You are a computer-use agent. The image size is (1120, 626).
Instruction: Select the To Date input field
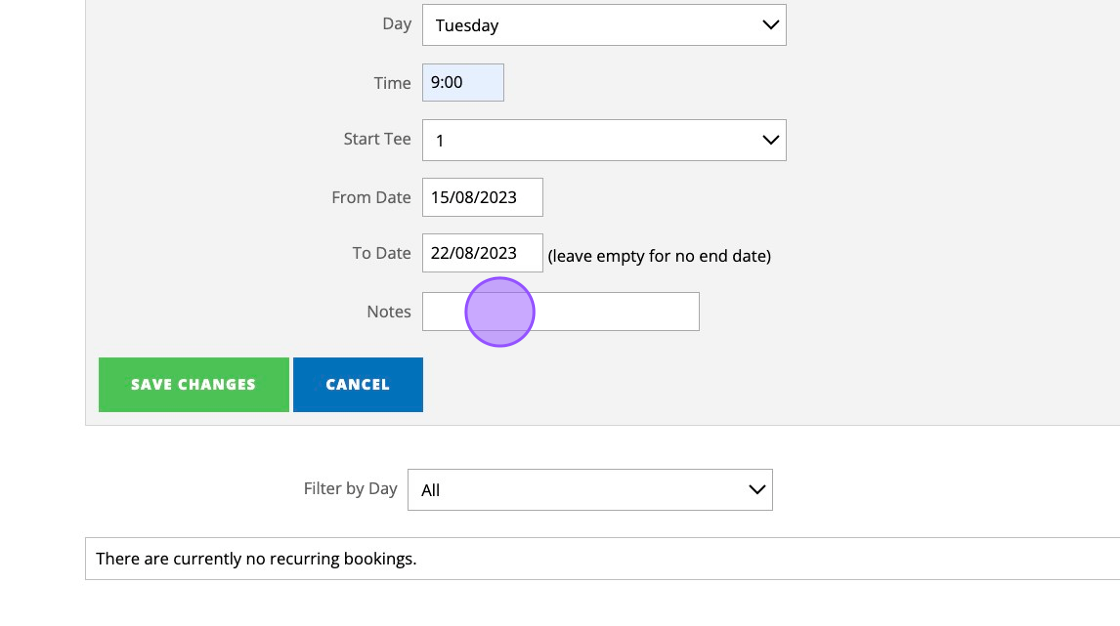pos(482,253)
